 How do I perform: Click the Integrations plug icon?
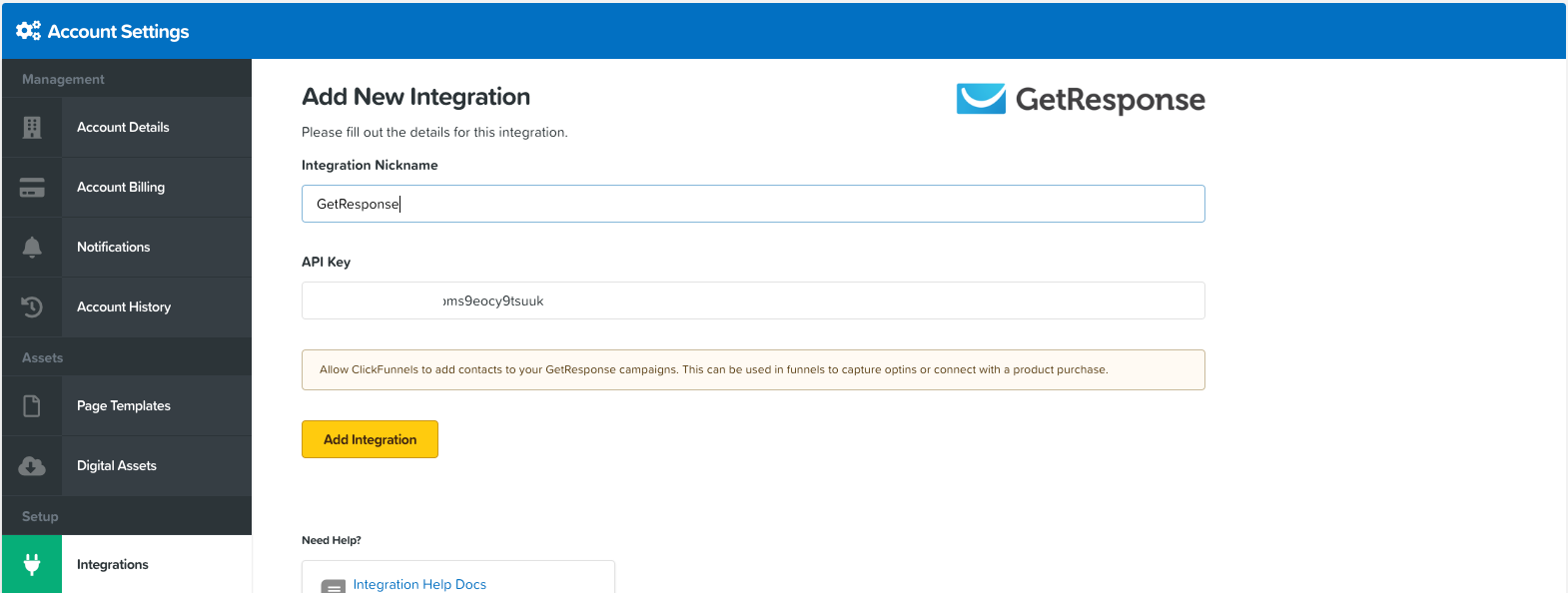pyautogui.click(x=32, y=564)
